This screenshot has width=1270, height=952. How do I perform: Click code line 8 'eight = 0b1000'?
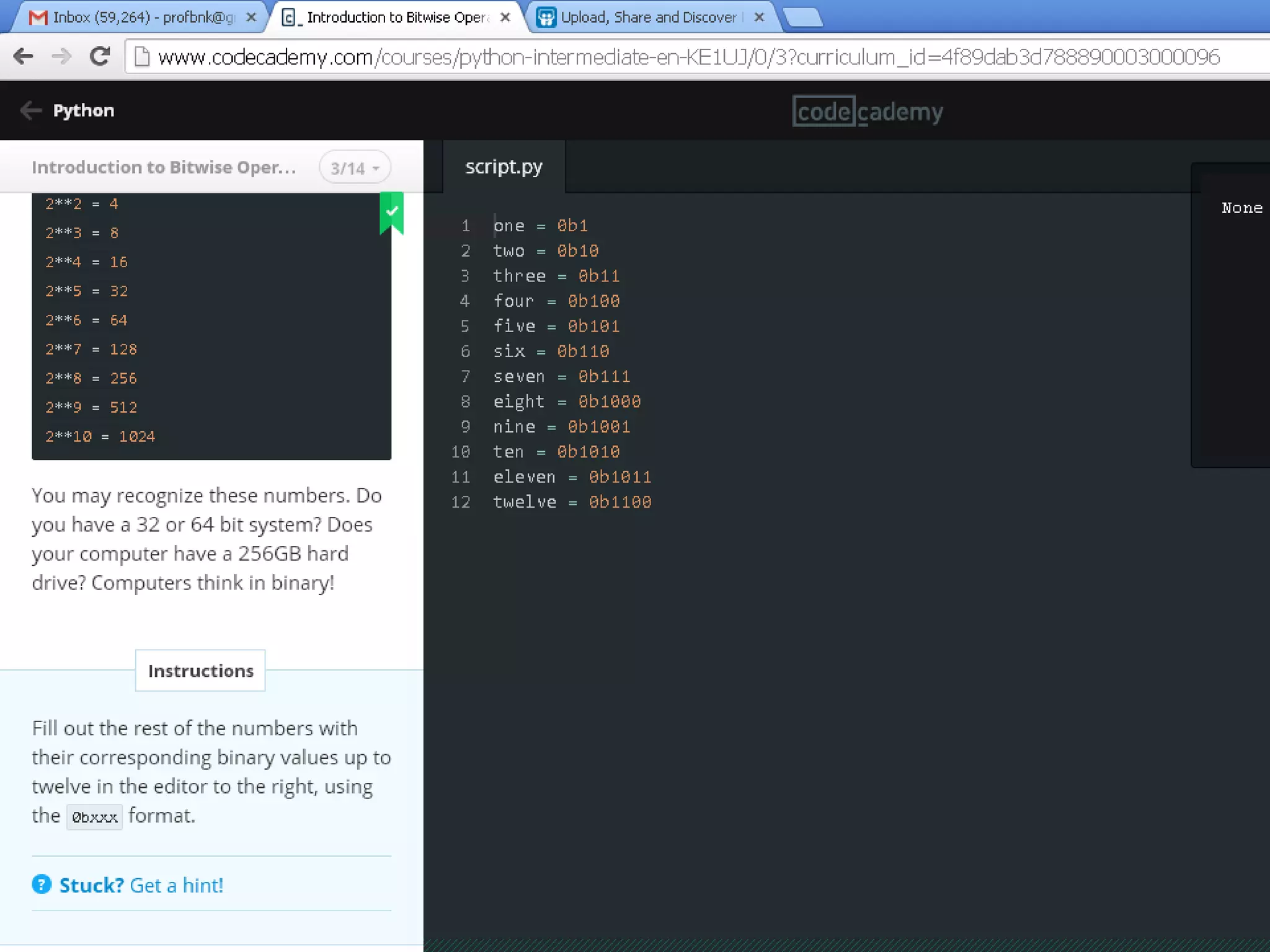[x=567, y=402]
